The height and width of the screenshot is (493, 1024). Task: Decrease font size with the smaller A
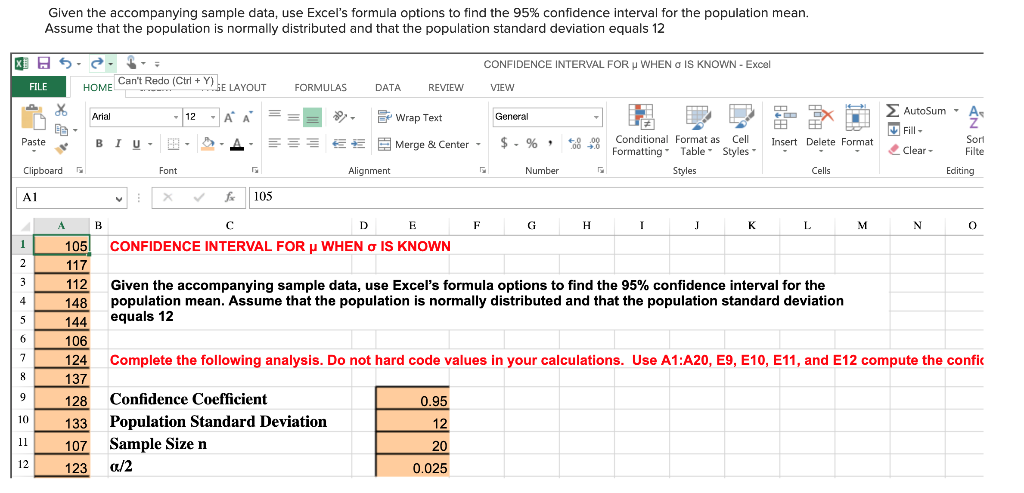tap(248, 118)
